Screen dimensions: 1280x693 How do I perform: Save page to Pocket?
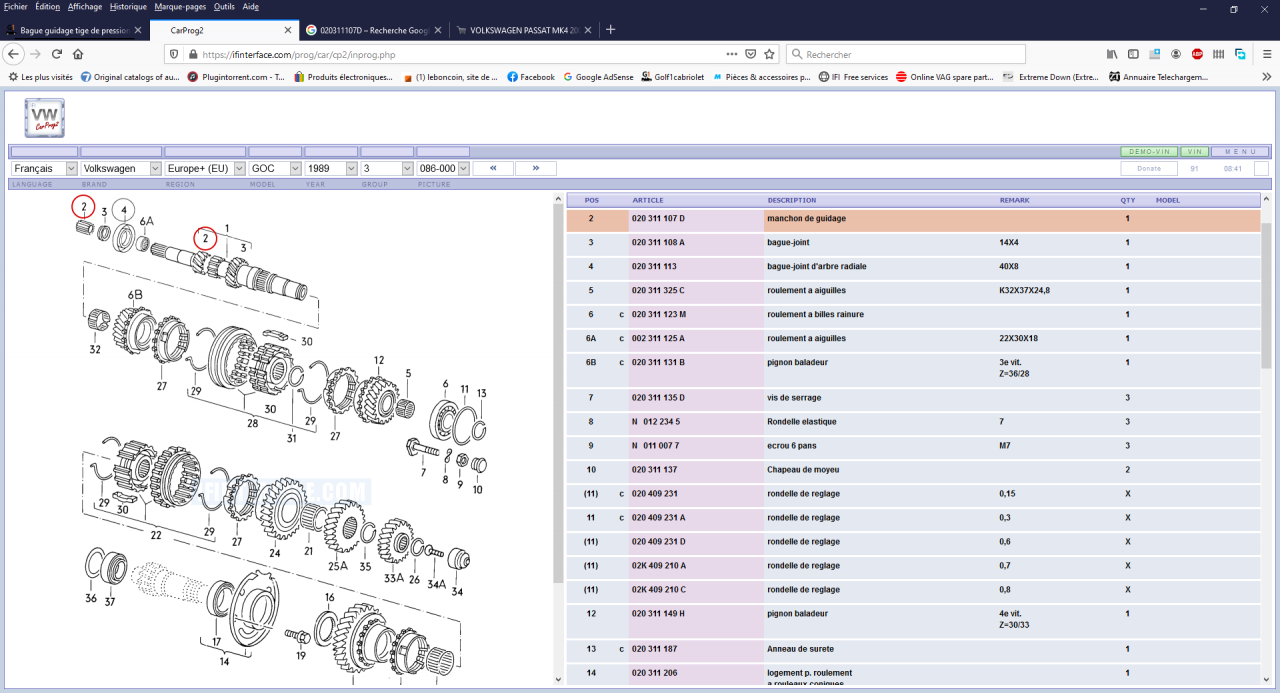(x=750, y=54)
